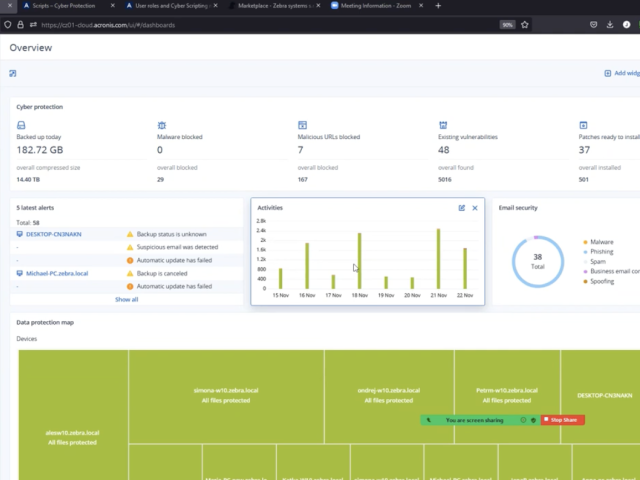The height and width of the screenshot is (480, 640).
Task: Click the 21 Nov bar in Activities chart
Action: click(438, 259)
